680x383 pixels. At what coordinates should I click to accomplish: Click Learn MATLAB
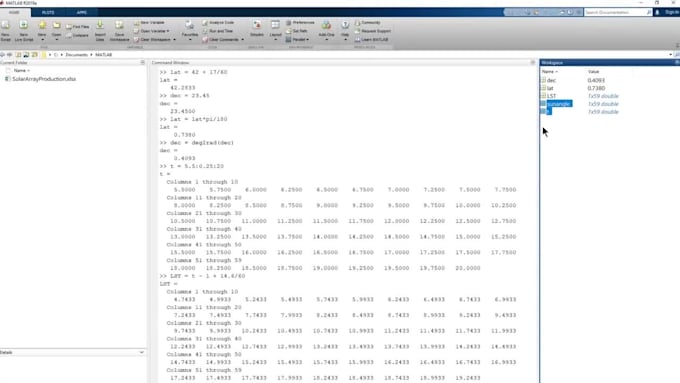pos(372,39)
